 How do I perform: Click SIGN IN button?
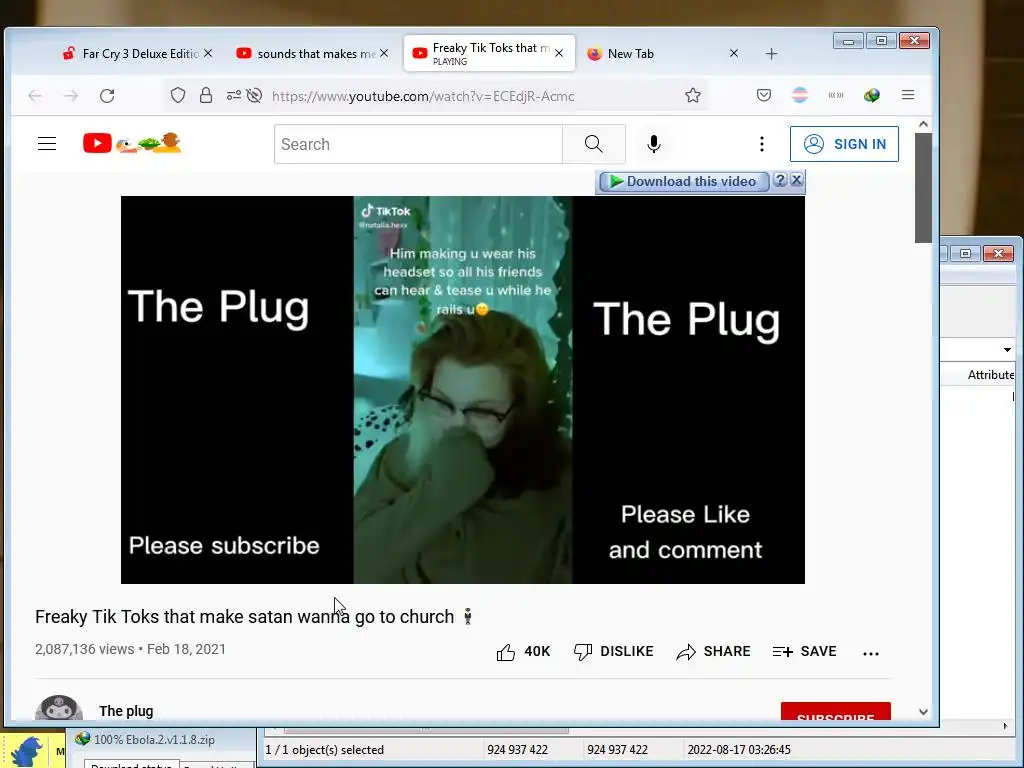844,144
